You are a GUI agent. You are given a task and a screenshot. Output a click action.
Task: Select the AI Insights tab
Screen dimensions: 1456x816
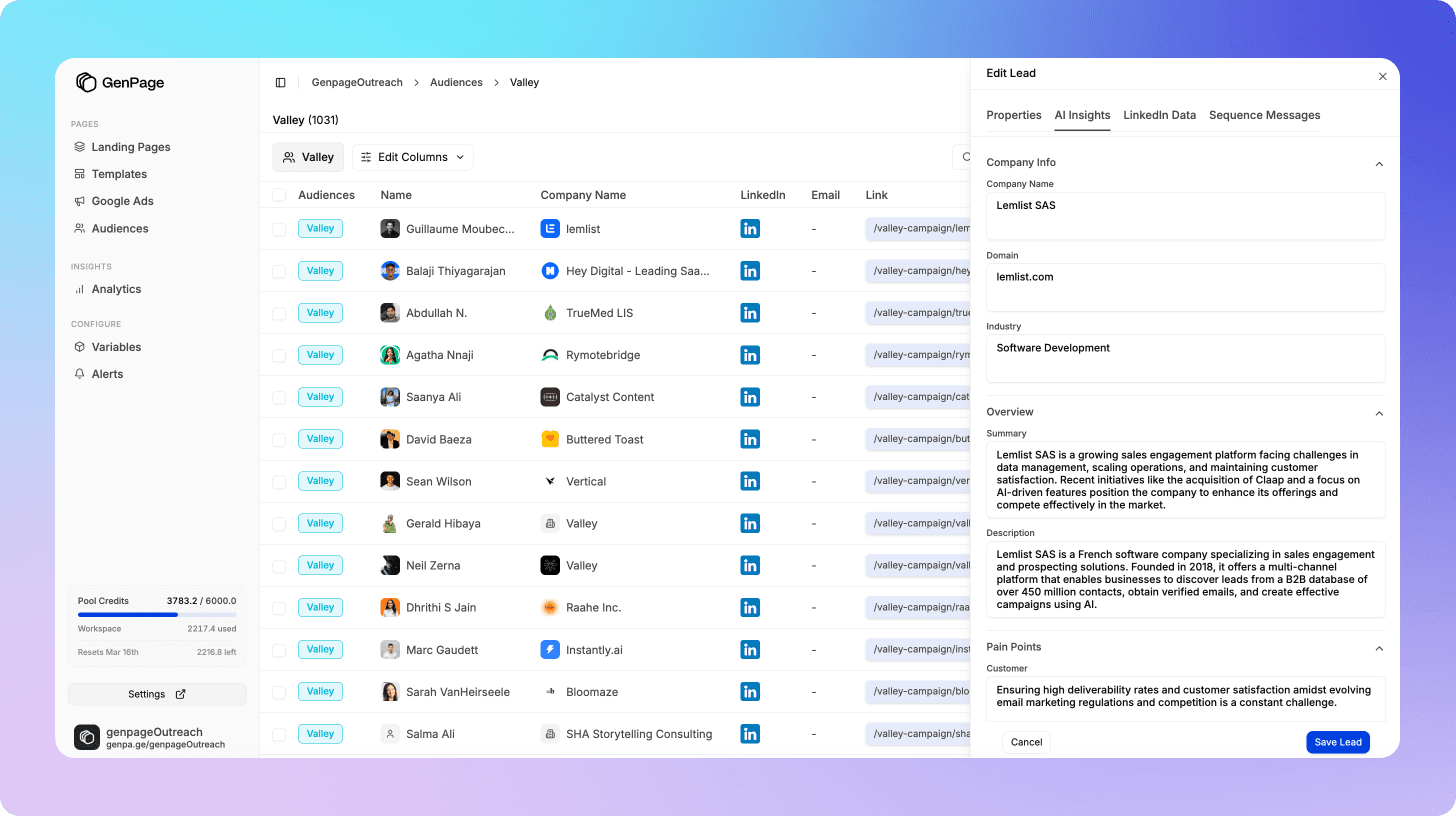1082,115
